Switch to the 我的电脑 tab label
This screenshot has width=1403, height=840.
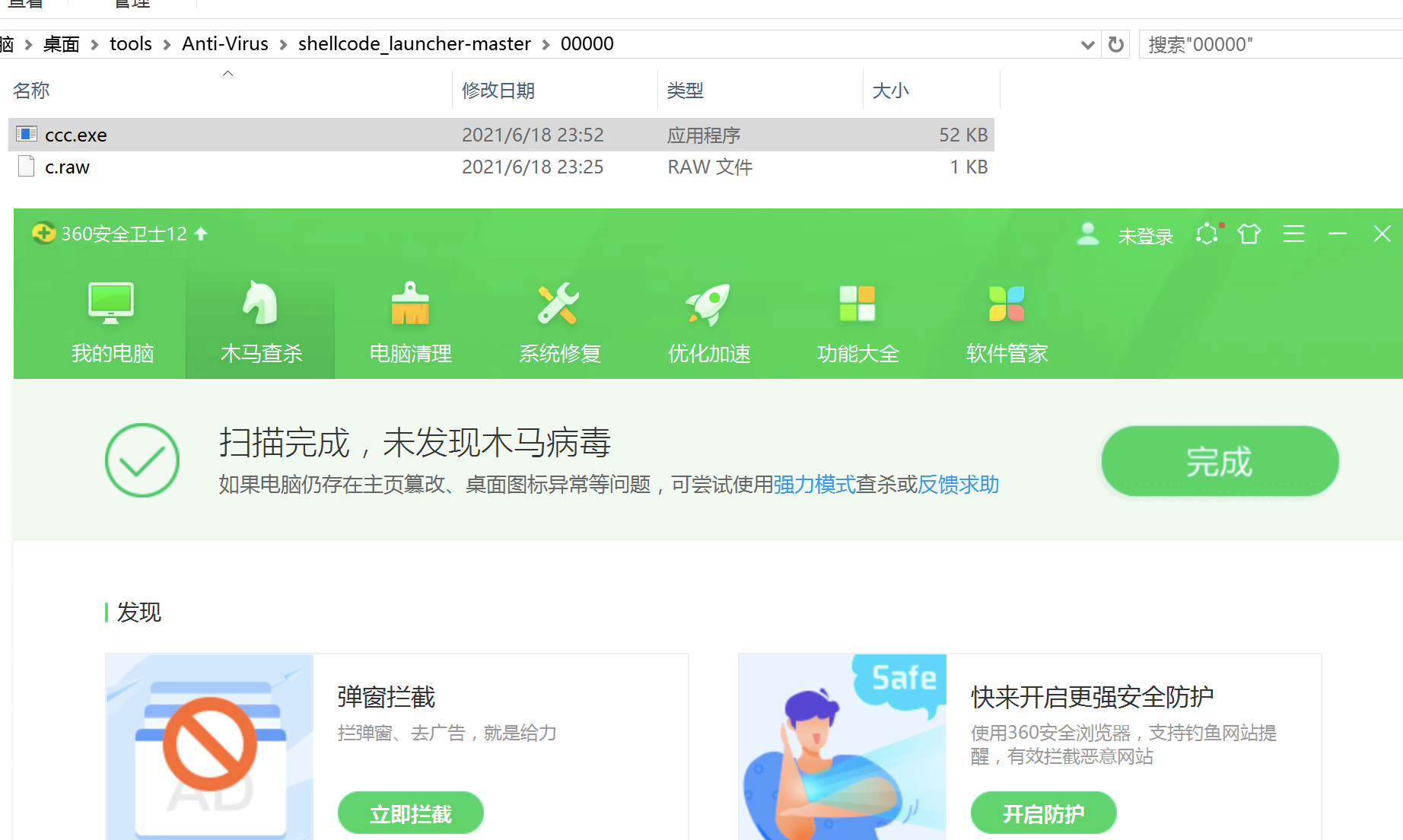click(x=113, y=353)
